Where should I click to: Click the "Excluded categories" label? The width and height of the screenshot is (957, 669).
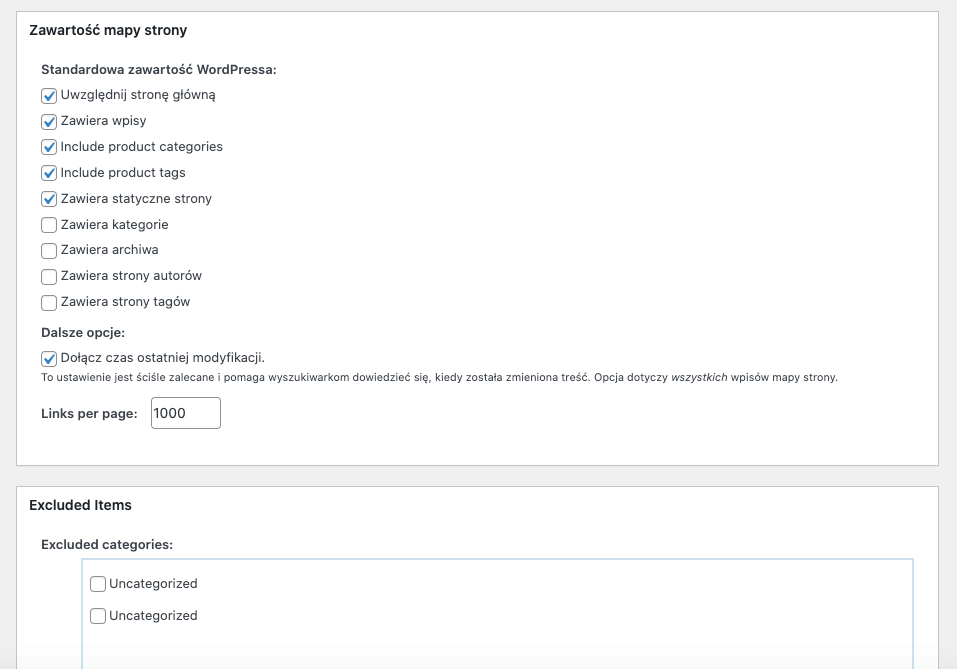coord(106,544)
